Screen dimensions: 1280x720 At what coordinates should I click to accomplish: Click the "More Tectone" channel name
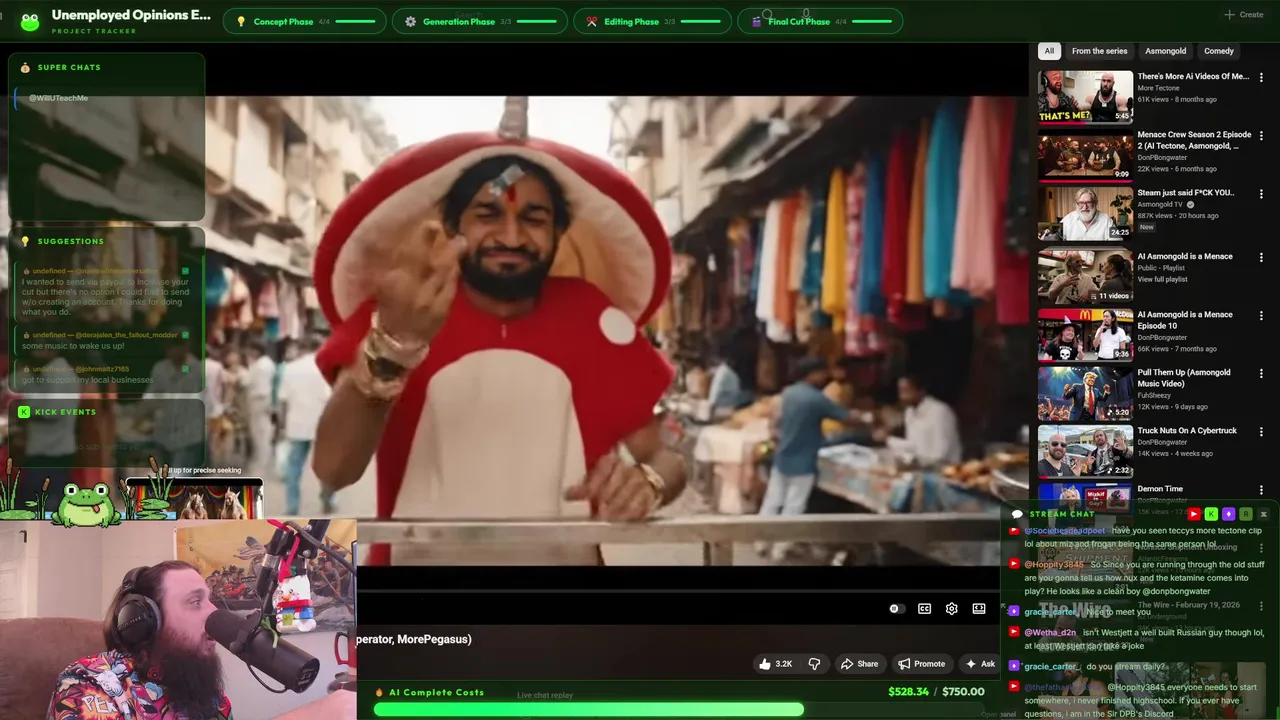point(1158,88)
